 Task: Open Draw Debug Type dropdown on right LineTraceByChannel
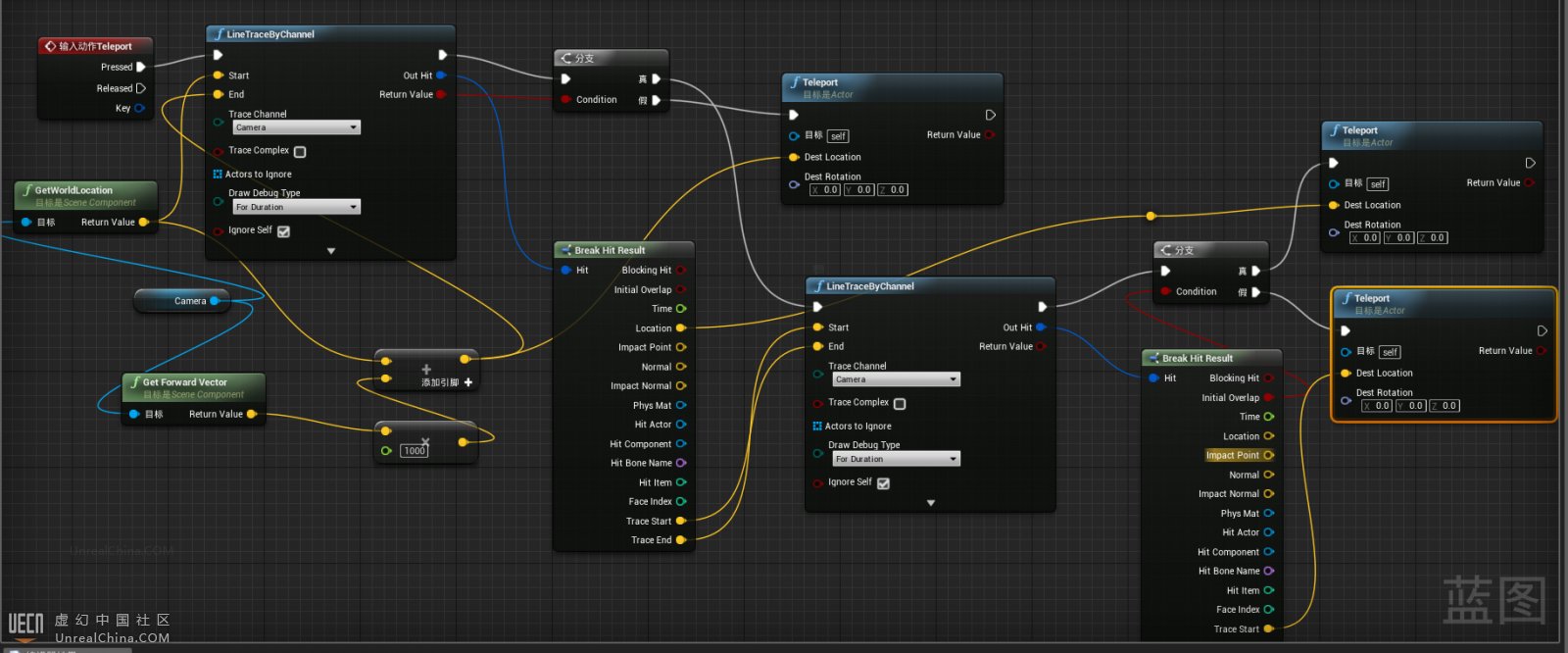click(896, 459)
